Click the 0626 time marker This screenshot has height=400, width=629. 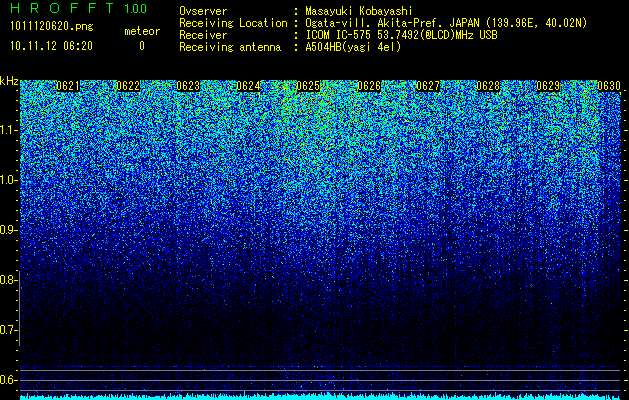click(x=369, y=85)
